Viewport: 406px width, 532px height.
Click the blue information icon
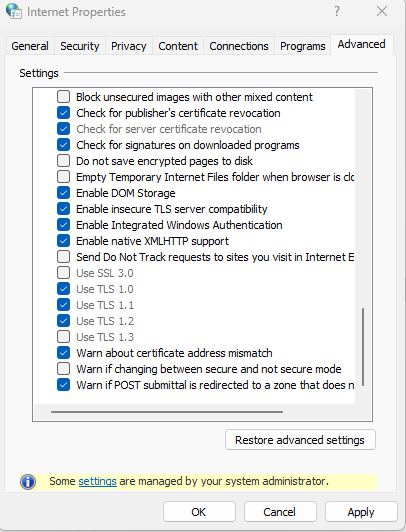28,482
